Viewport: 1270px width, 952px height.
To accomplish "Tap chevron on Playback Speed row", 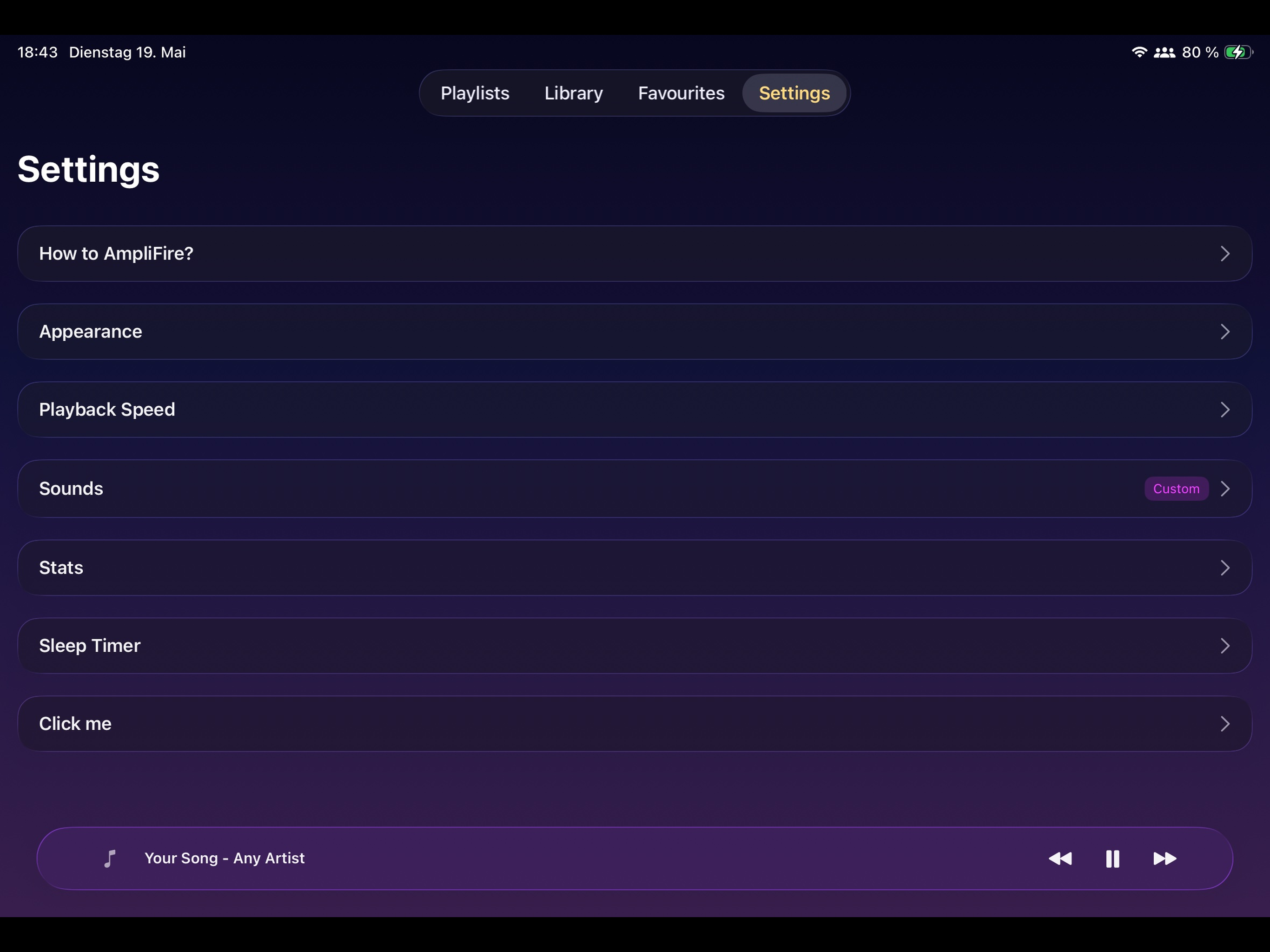I will click(1224, 410).
